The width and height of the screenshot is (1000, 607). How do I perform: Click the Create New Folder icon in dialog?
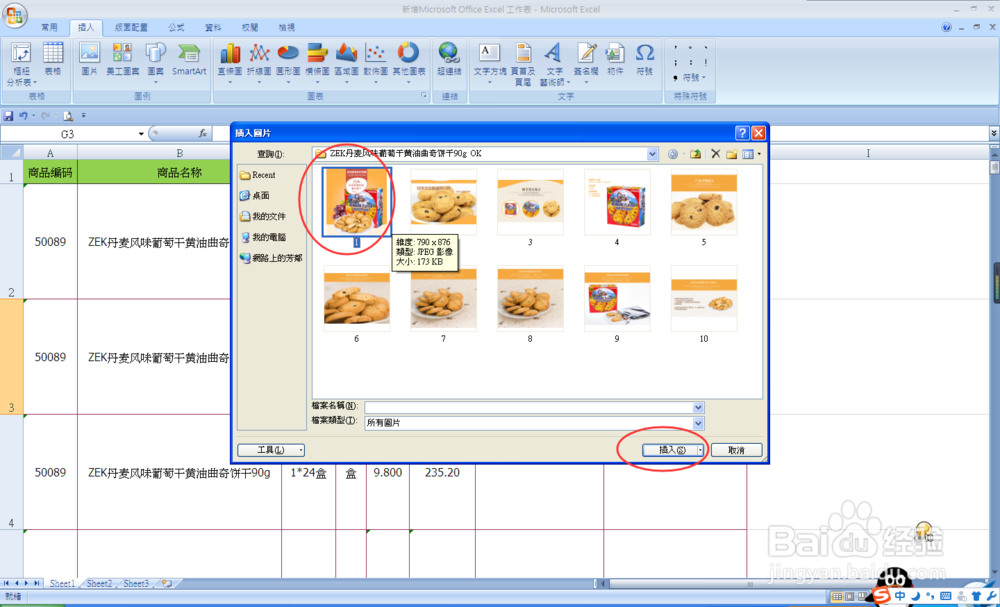click(732, 154)
